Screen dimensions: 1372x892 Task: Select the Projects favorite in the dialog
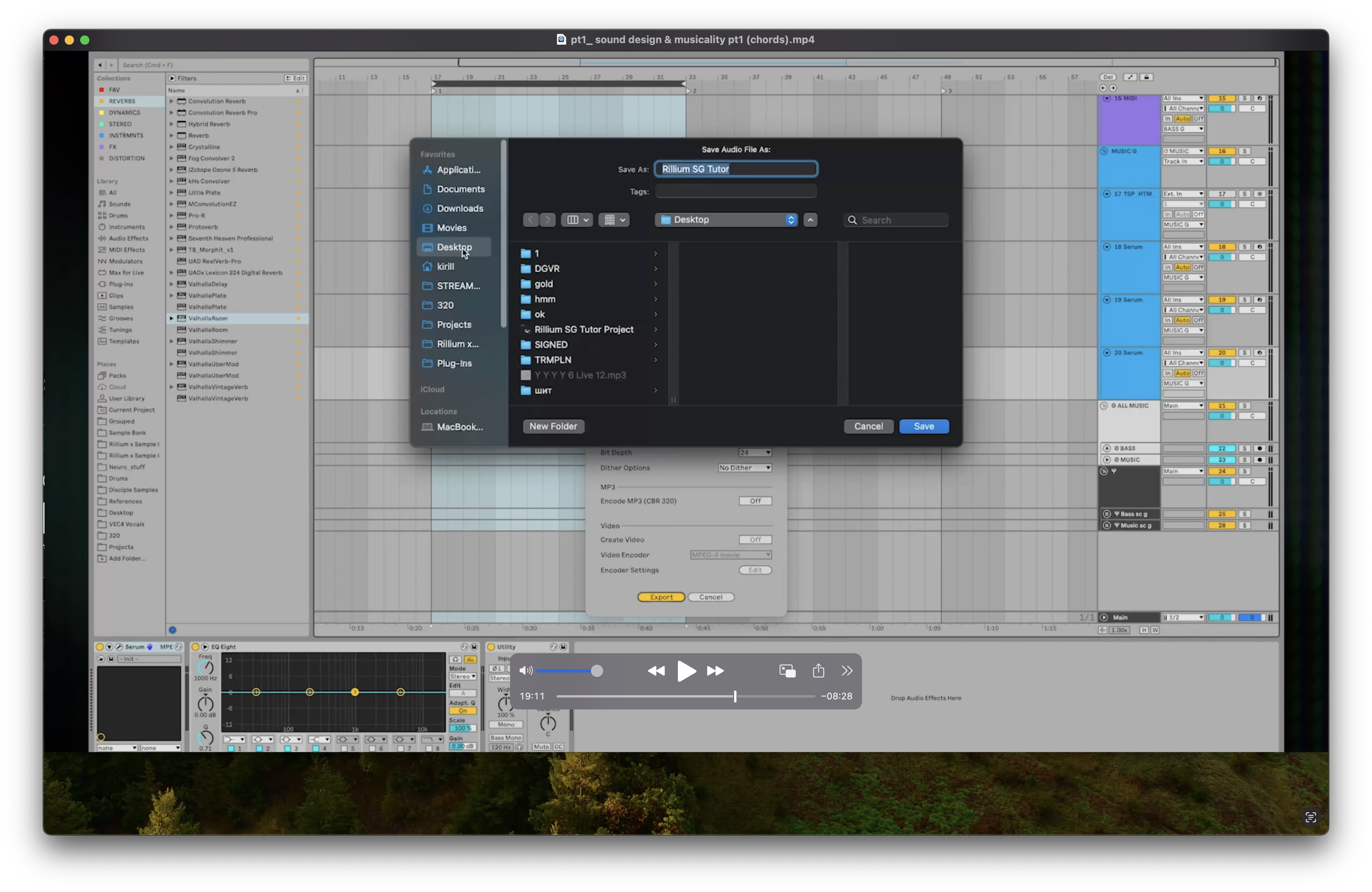click(x=454, y=325)
